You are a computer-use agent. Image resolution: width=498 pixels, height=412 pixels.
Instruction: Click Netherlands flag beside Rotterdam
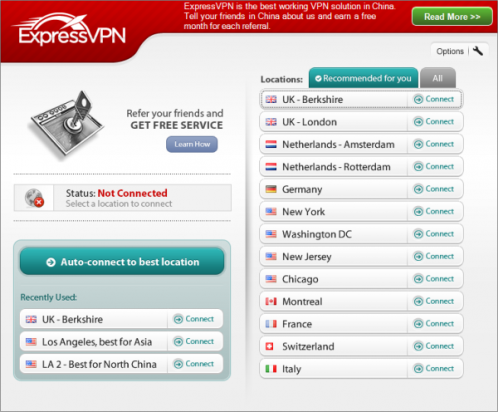click(271, 167)
